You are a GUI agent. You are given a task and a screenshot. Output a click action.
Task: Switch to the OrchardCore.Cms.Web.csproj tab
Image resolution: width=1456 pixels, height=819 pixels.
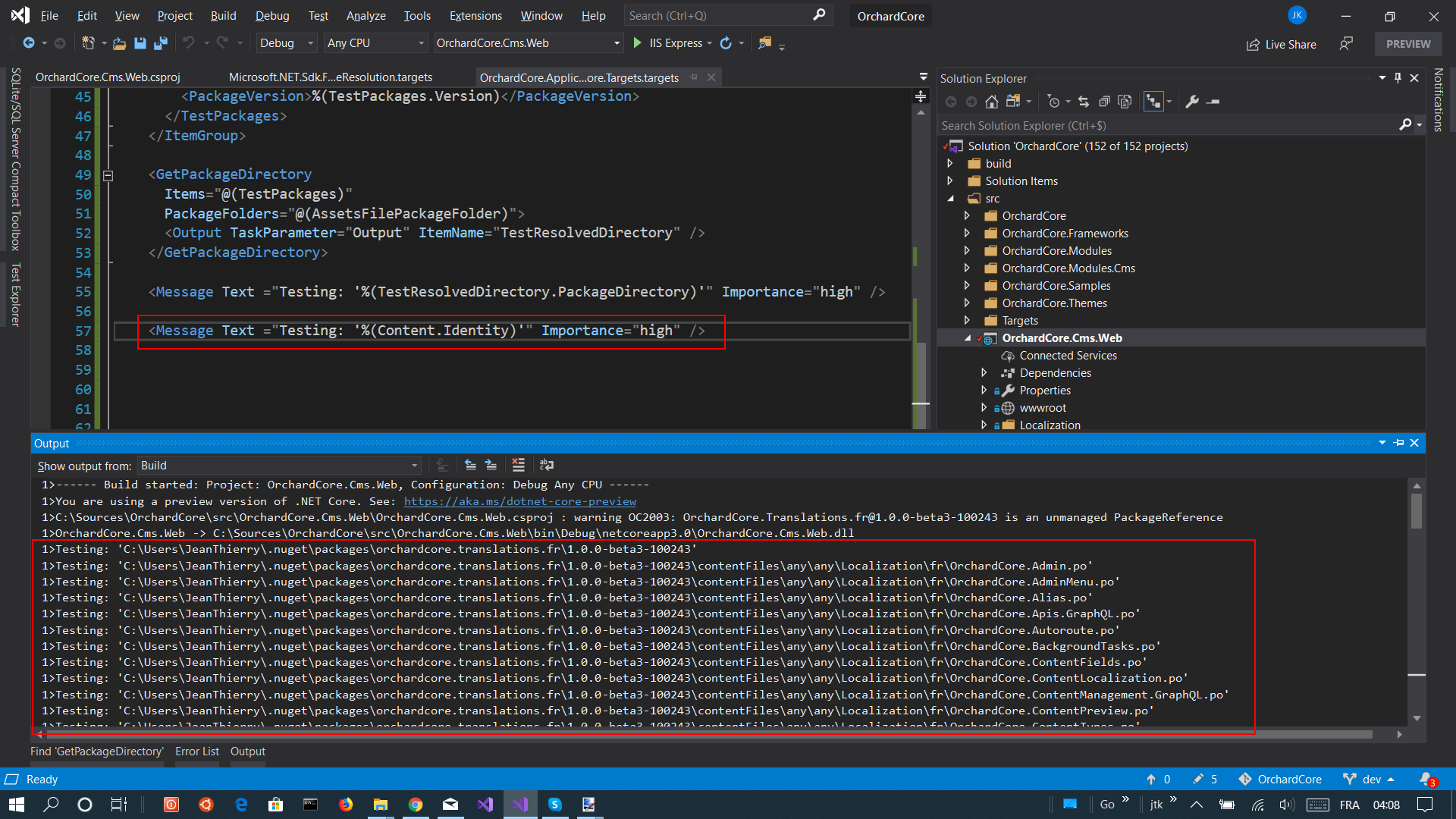point(107,77)
